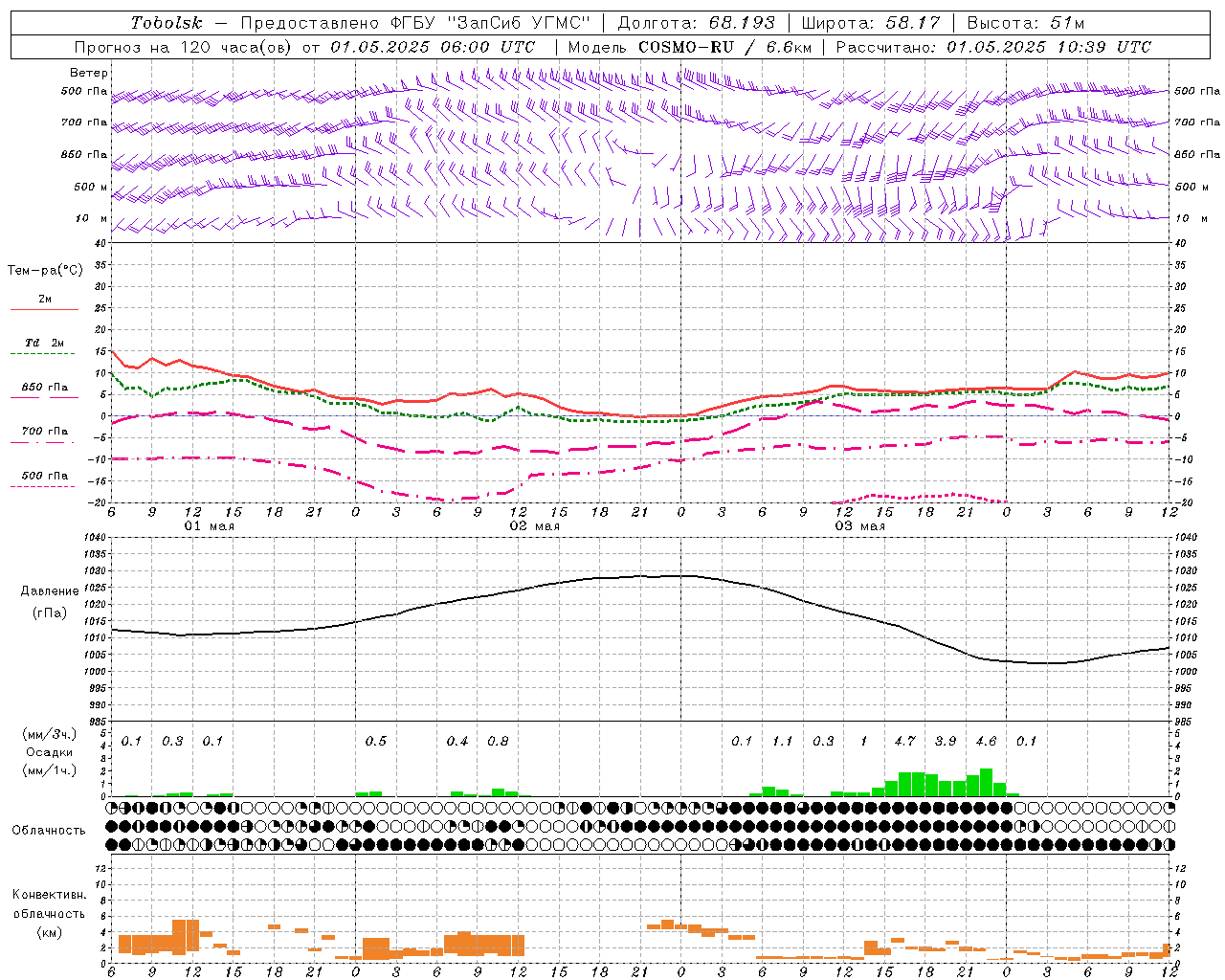Click the Долгота: 68.193 value
1225x980 pixels.
point(697,23)
